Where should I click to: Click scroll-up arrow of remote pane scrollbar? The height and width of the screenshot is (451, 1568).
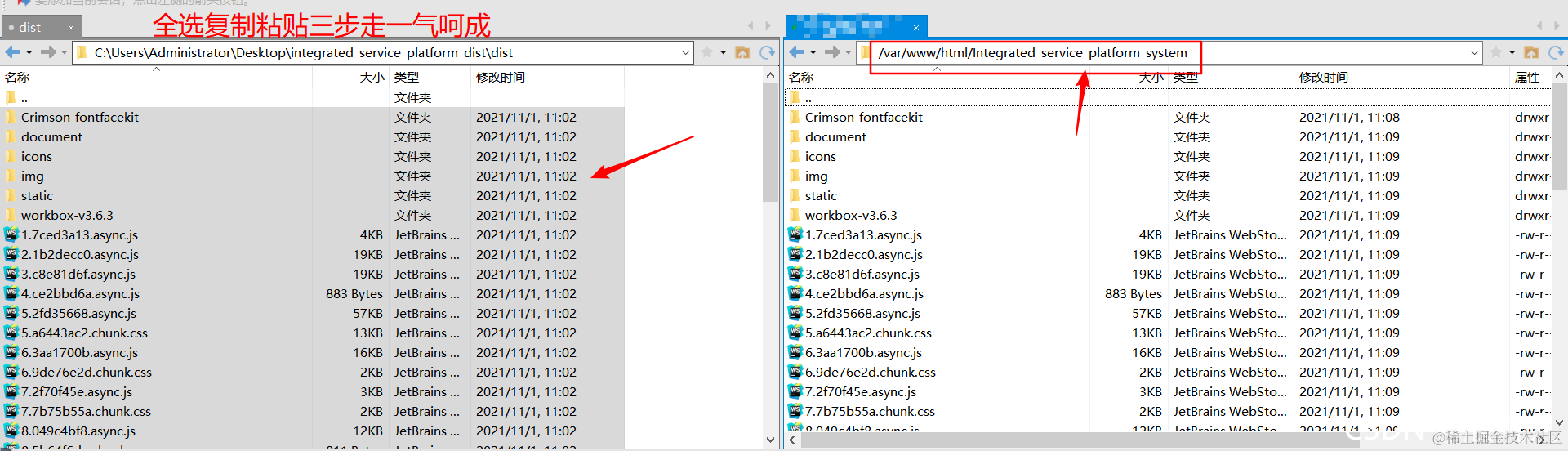coord(1559,75)
